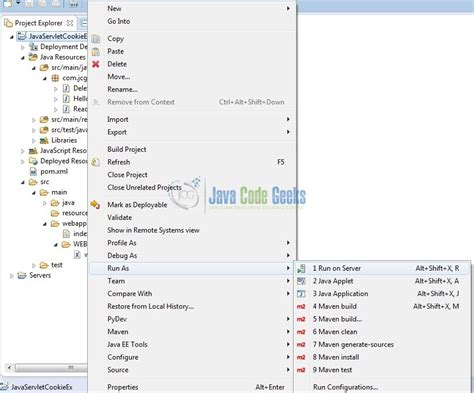This screenshot has width=474, height=393.
Task: Click the Deployment Descriptor icon
Action: coord(33,47)
